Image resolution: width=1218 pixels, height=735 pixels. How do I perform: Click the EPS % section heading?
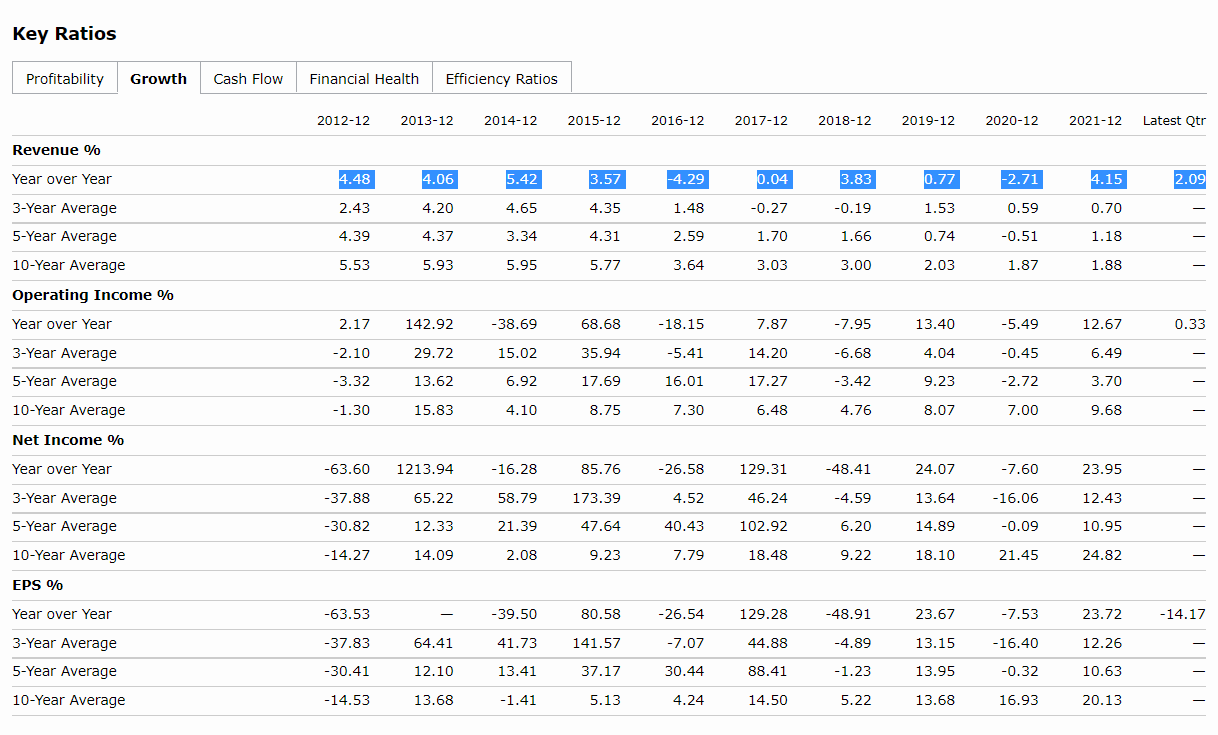coord(37,585)
